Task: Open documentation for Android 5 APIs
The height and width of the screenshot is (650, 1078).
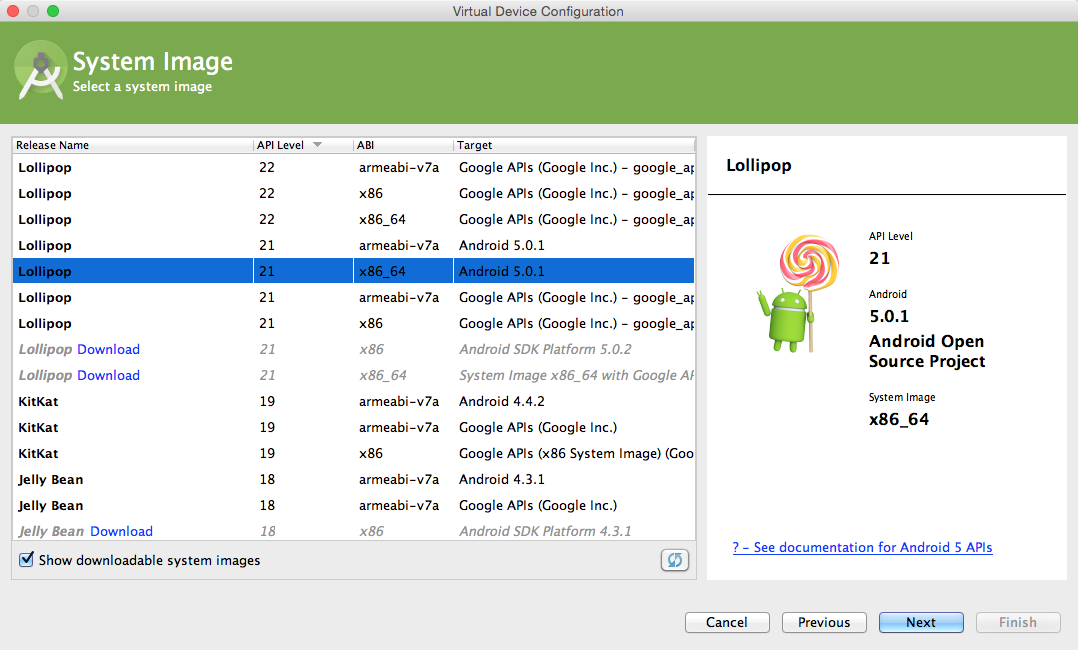Action: point(862,548)
